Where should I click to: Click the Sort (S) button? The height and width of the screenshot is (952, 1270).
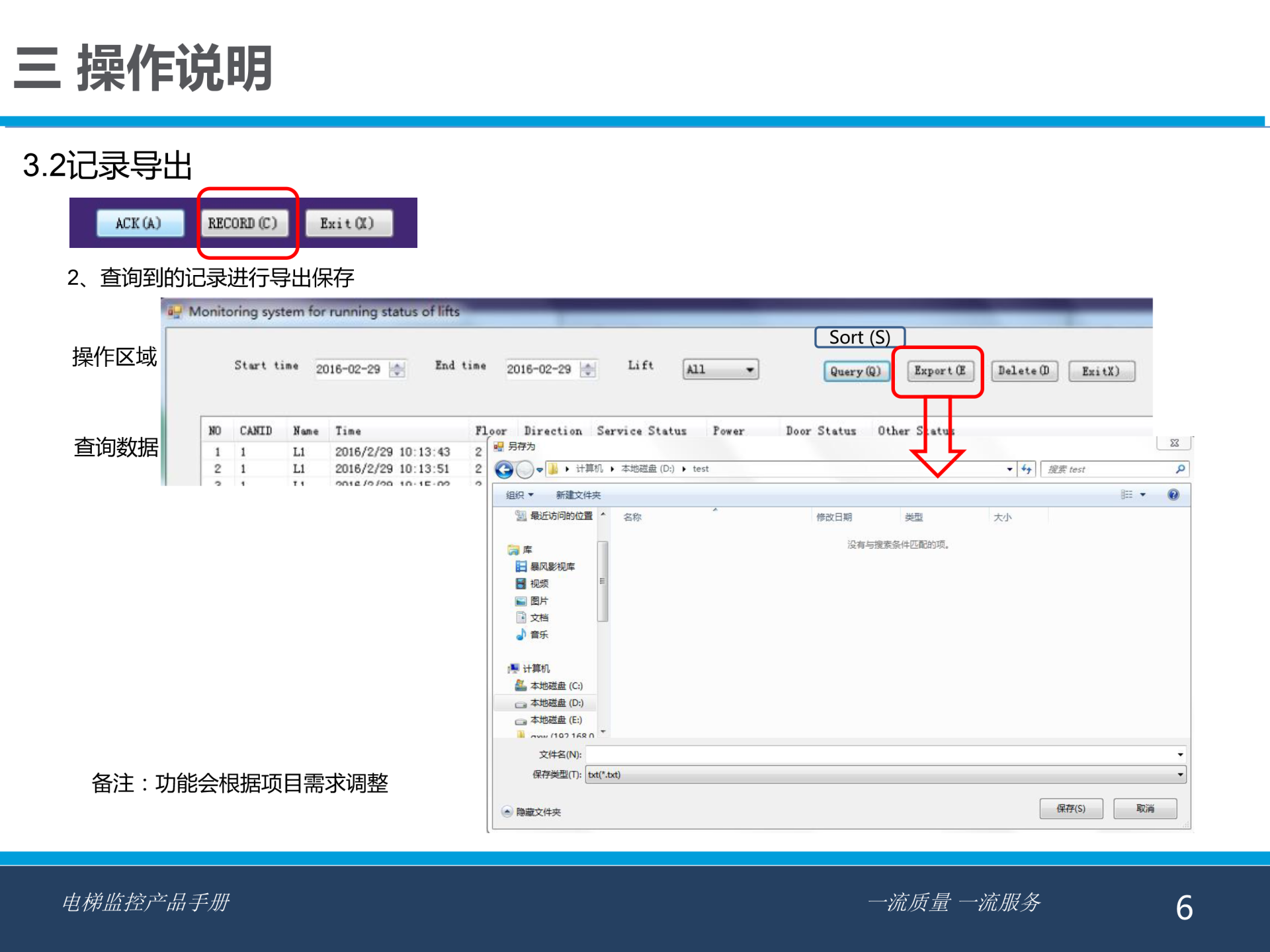pos(859,337)
